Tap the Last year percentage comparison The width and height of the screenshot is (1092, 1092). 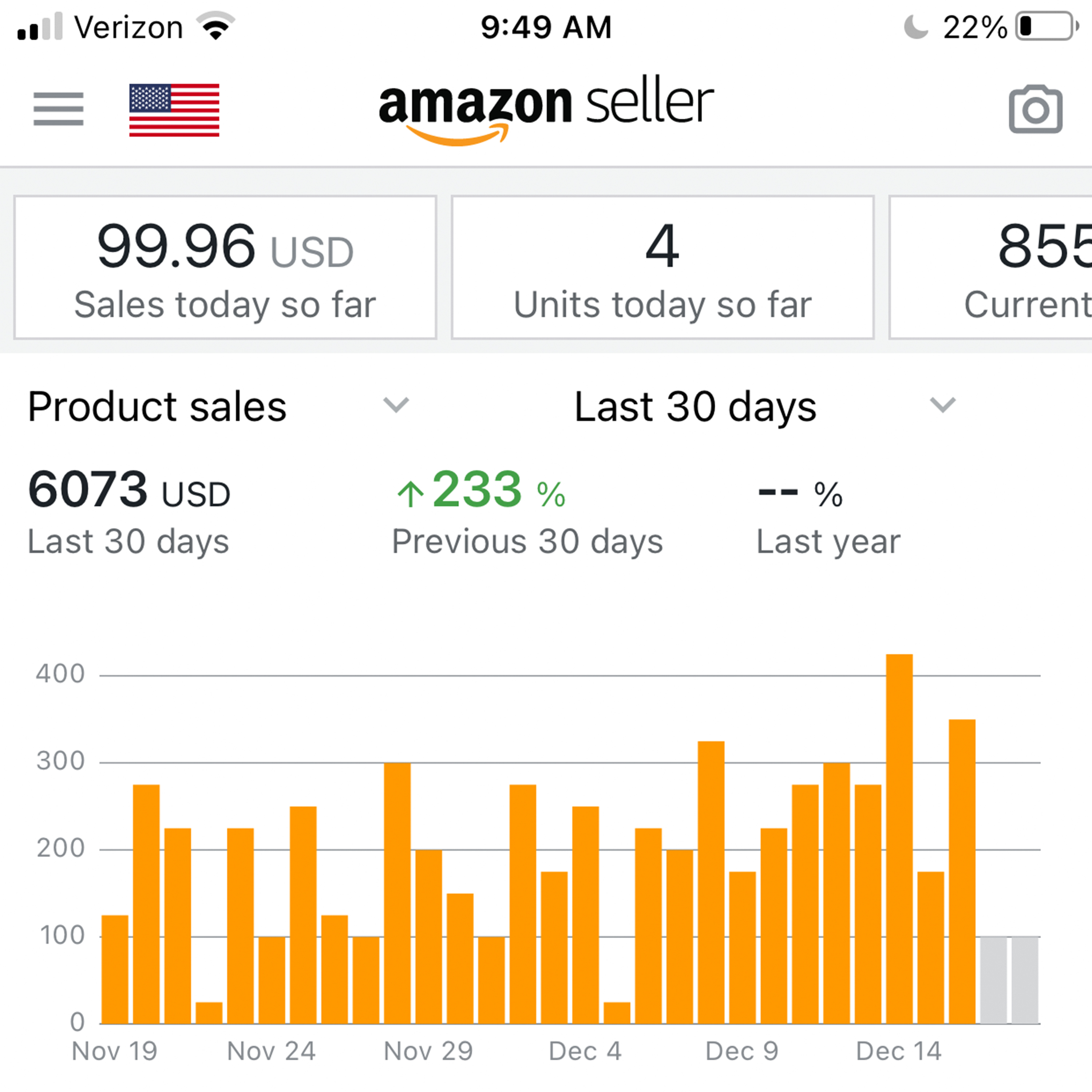pos(800,493)
